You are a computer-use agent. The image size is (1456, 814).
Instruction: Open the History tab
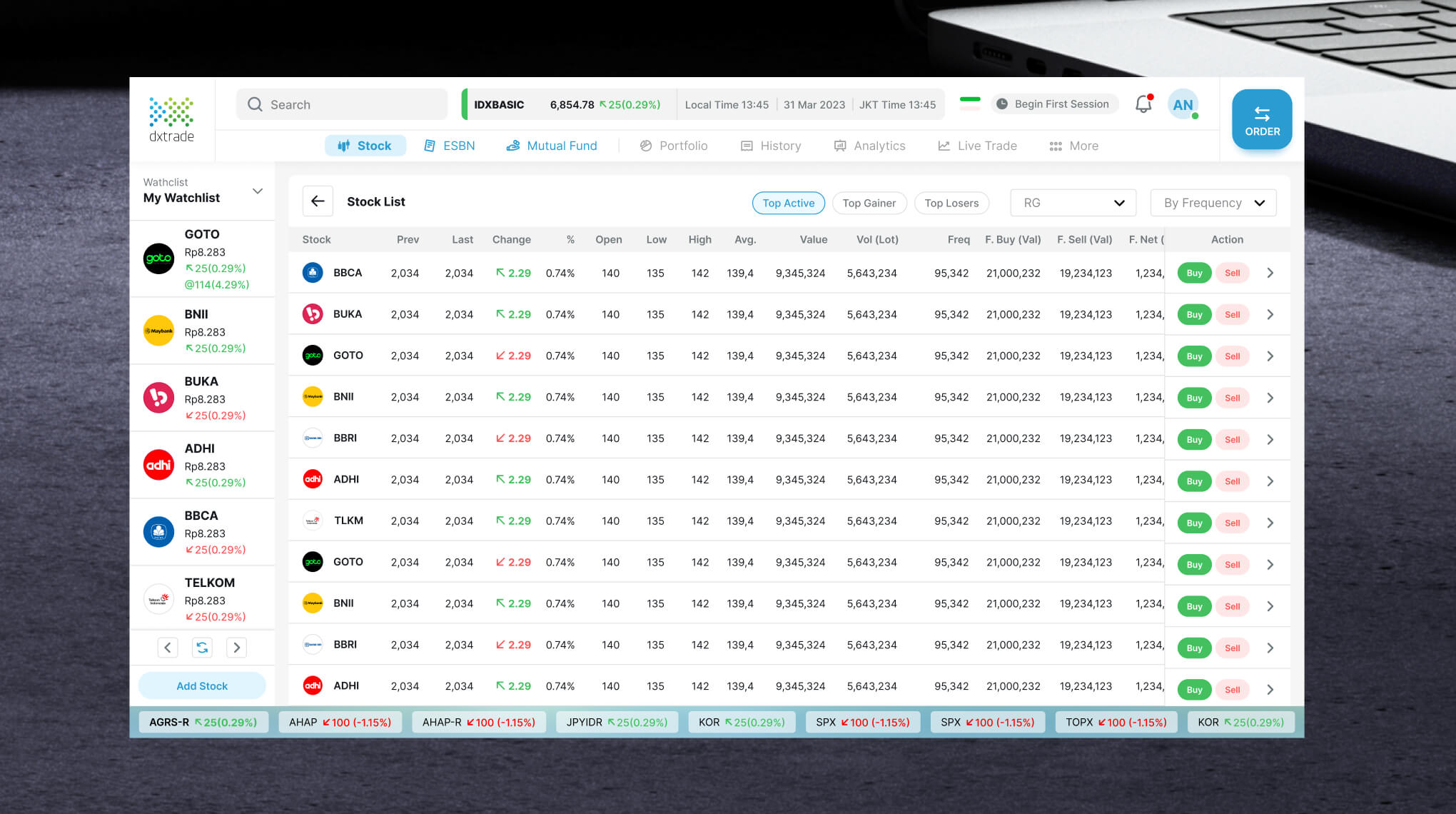(x=771, y=146)
